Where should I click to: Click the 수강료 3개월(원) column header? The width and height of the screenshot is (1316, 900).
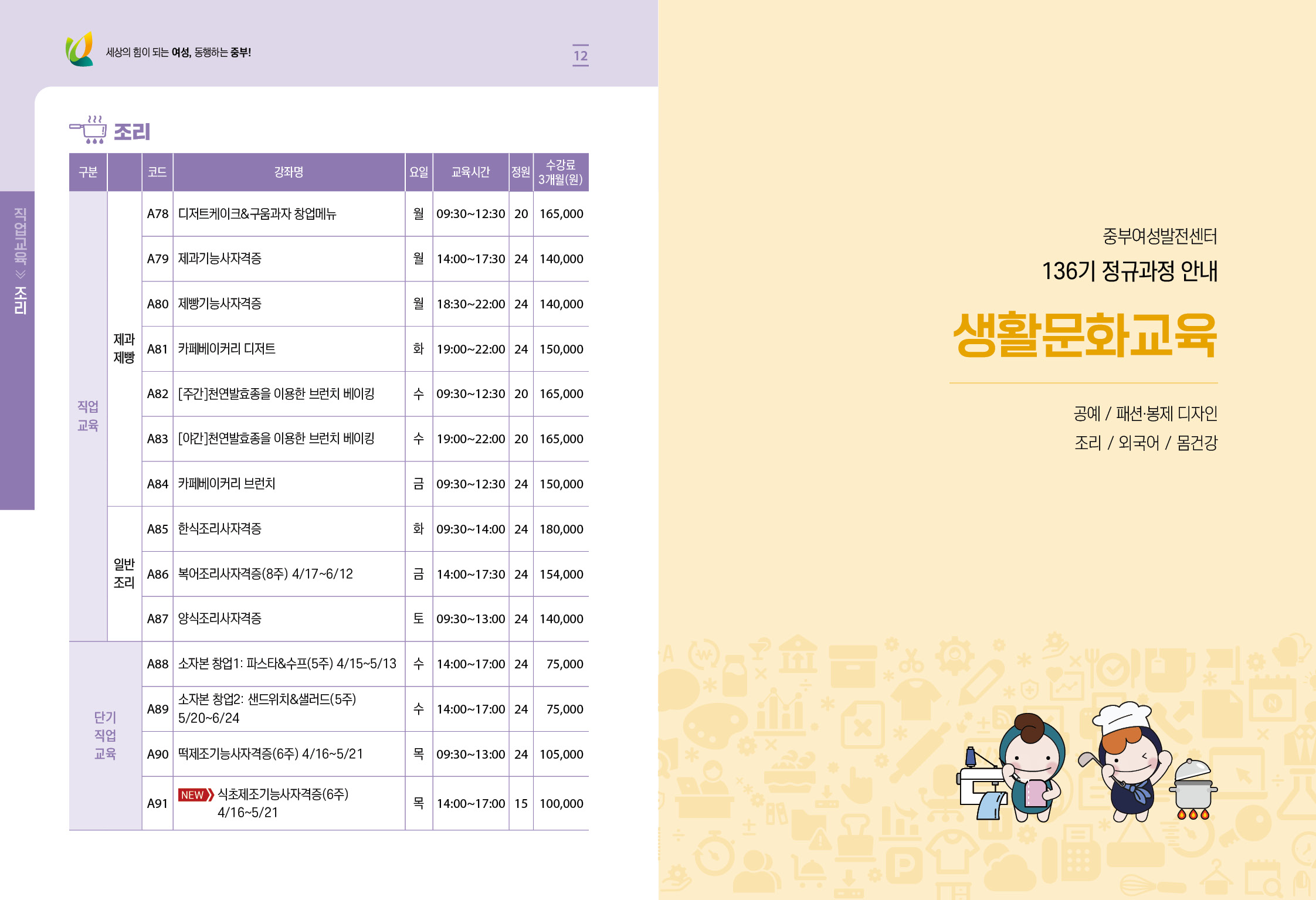coord(560,172)
